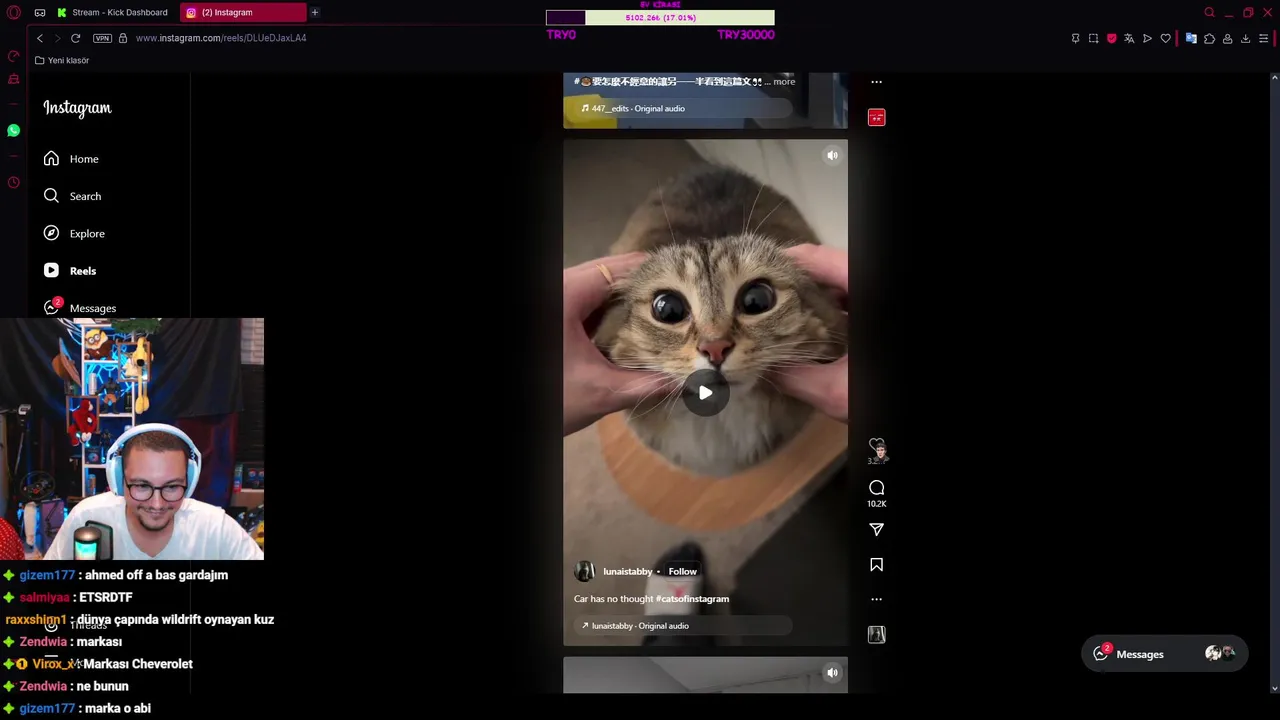This screenshot has height=720, width=1280.
Task: Add page to bookmarks with heart icon
Action: [x=1165, y=38]
